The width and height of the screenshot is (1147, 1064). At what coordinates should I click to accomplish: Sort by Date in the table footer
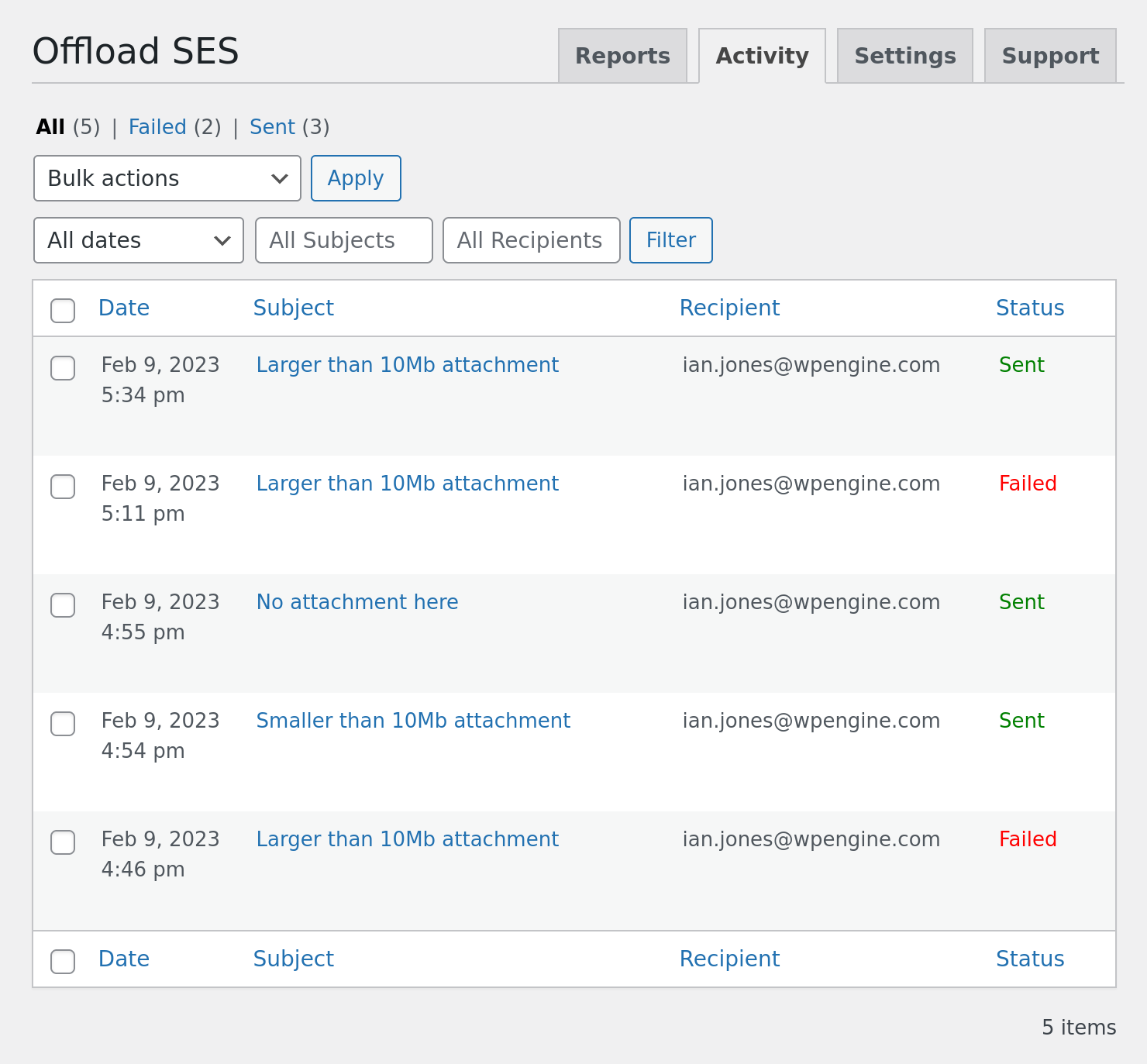(124, 959)
